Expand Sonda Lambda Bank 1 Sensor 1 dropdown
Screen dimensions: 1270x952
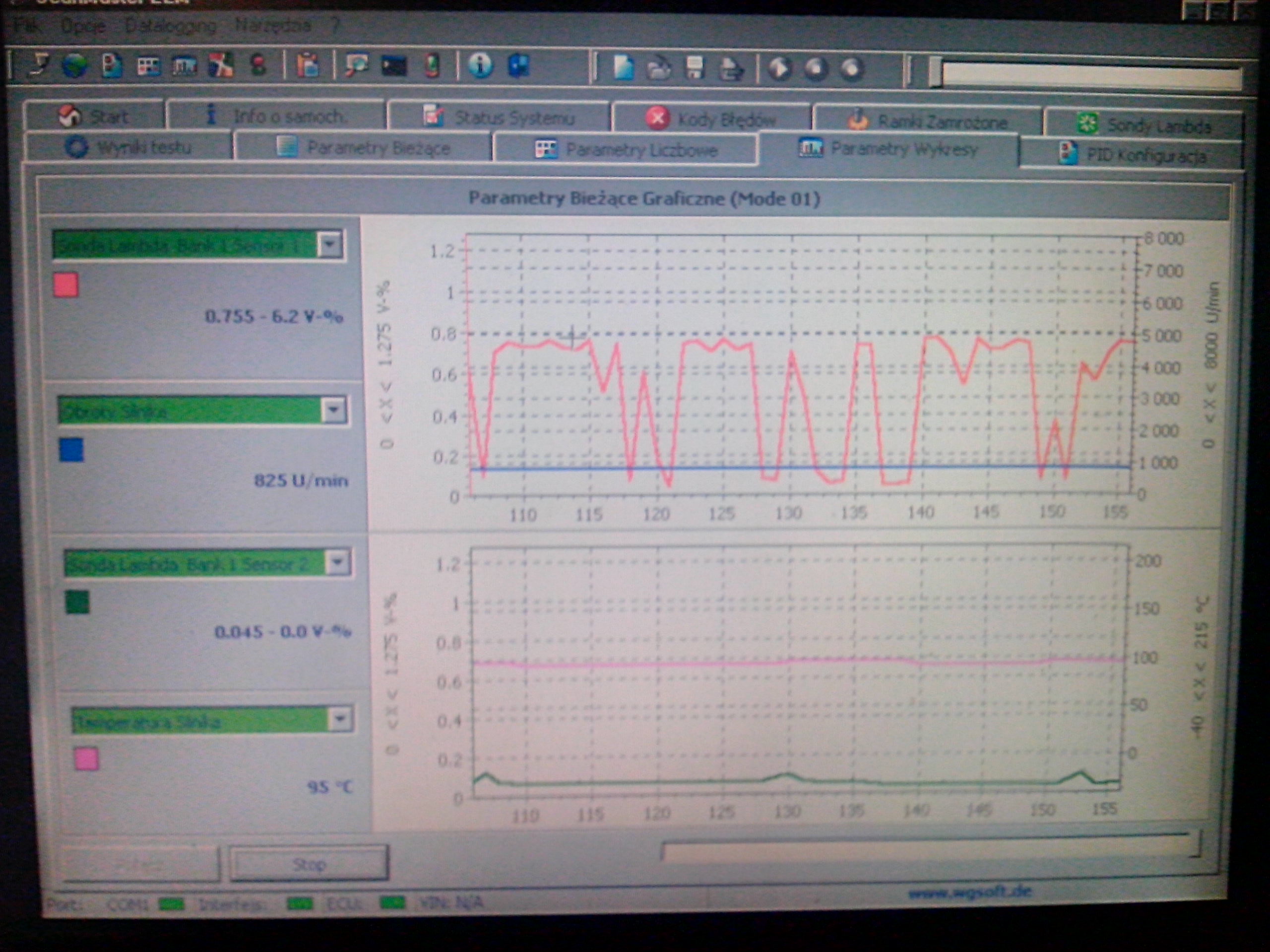(329, 245)
